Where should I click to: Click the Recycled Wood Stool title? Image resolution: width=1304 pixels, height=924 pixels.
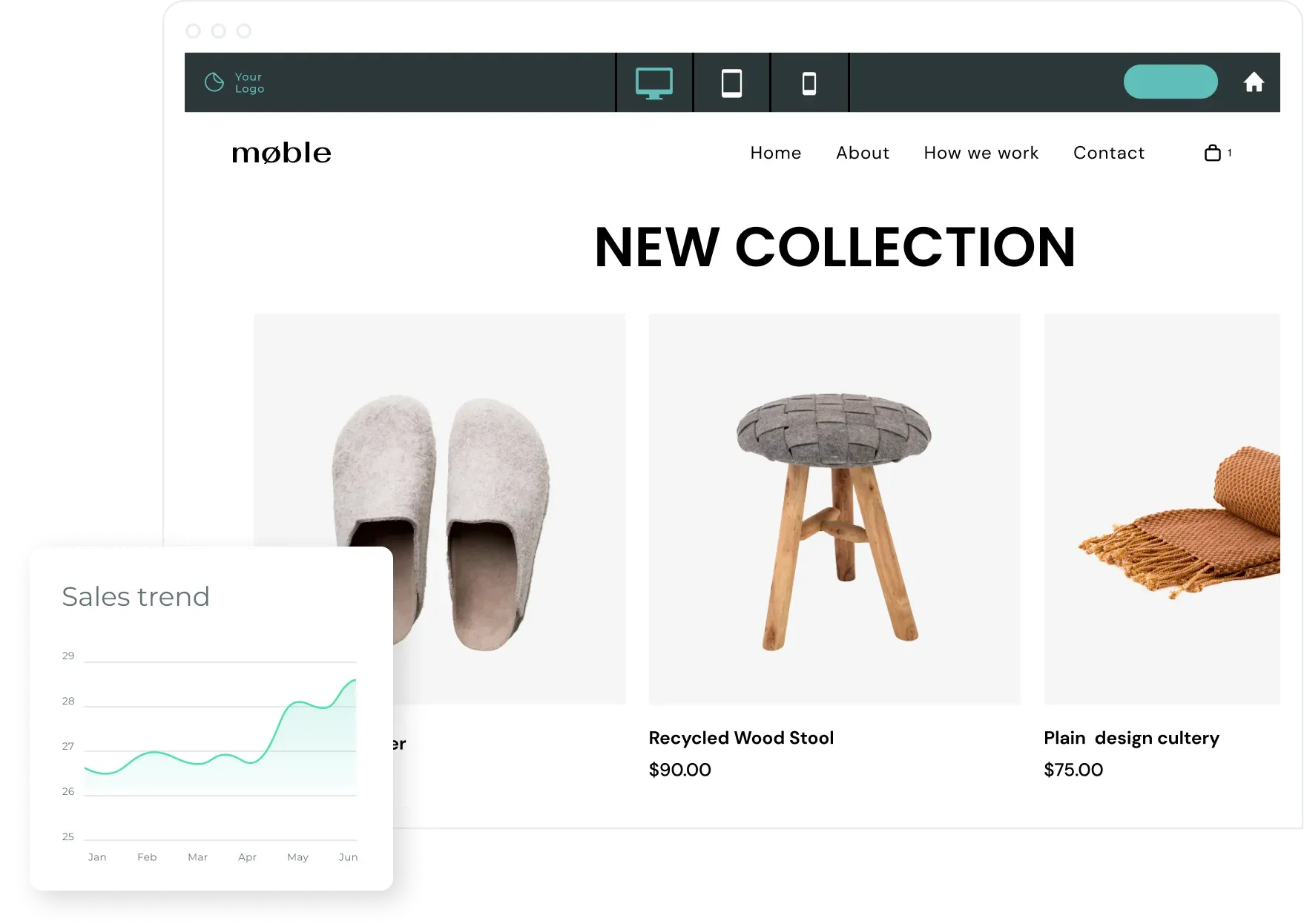(741, 738)
